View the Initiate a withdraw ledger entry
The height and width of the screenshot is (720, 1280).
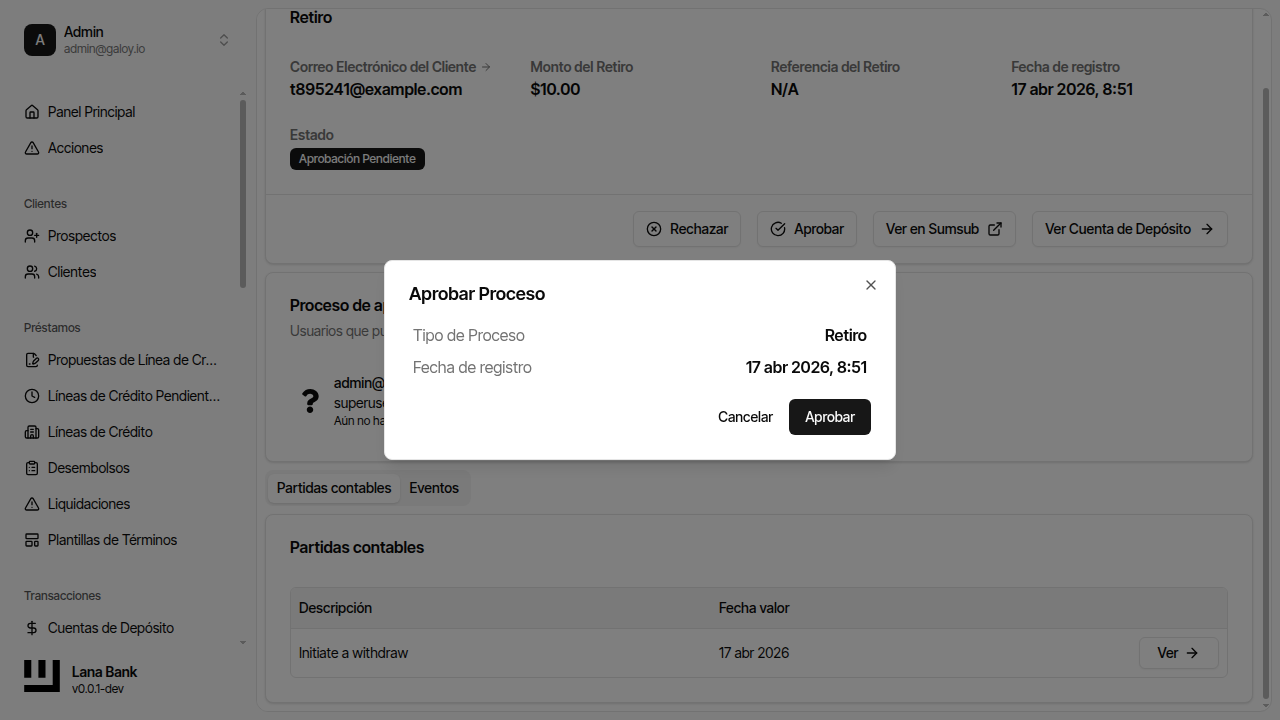point(1178,653)
